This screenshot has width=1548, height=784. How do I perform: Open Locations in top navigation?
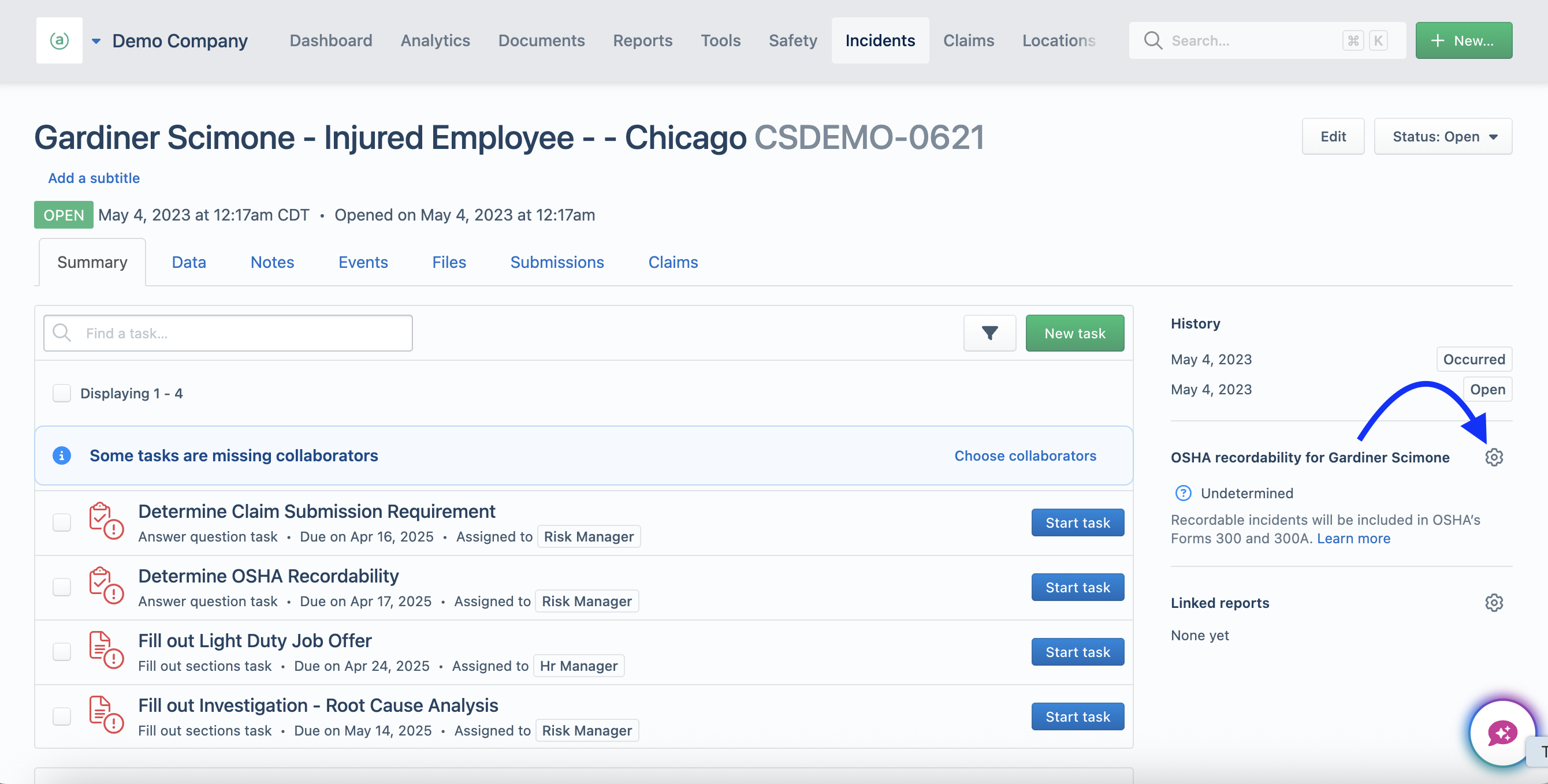[x=1059, y=40]
